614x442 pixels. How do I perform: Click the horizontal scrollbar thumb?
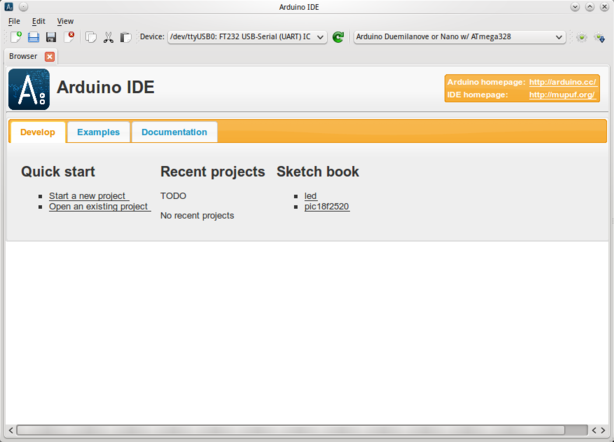(x=291, y=430)
